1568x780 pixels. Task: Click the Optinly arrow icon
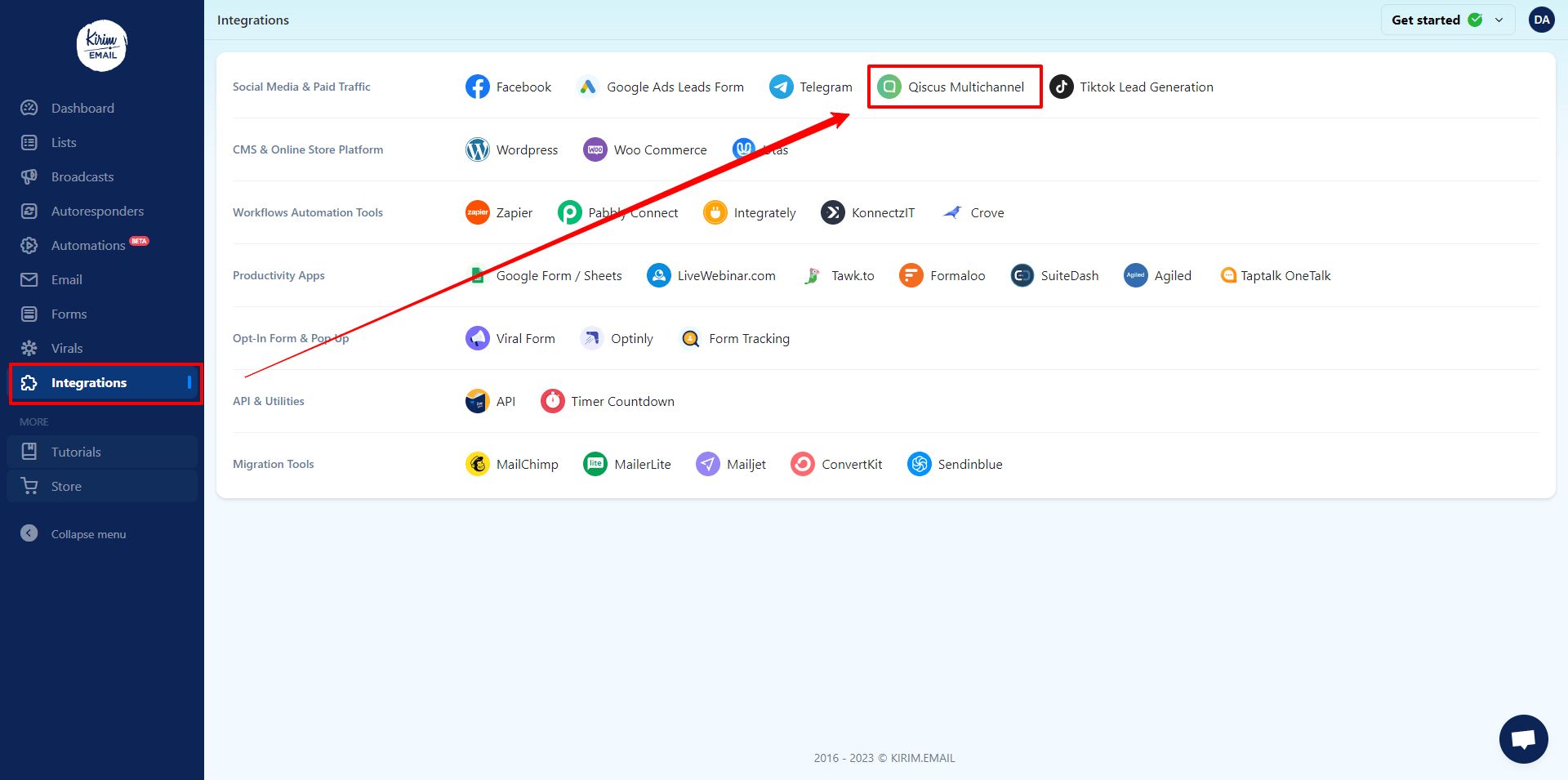coord(592,338)
